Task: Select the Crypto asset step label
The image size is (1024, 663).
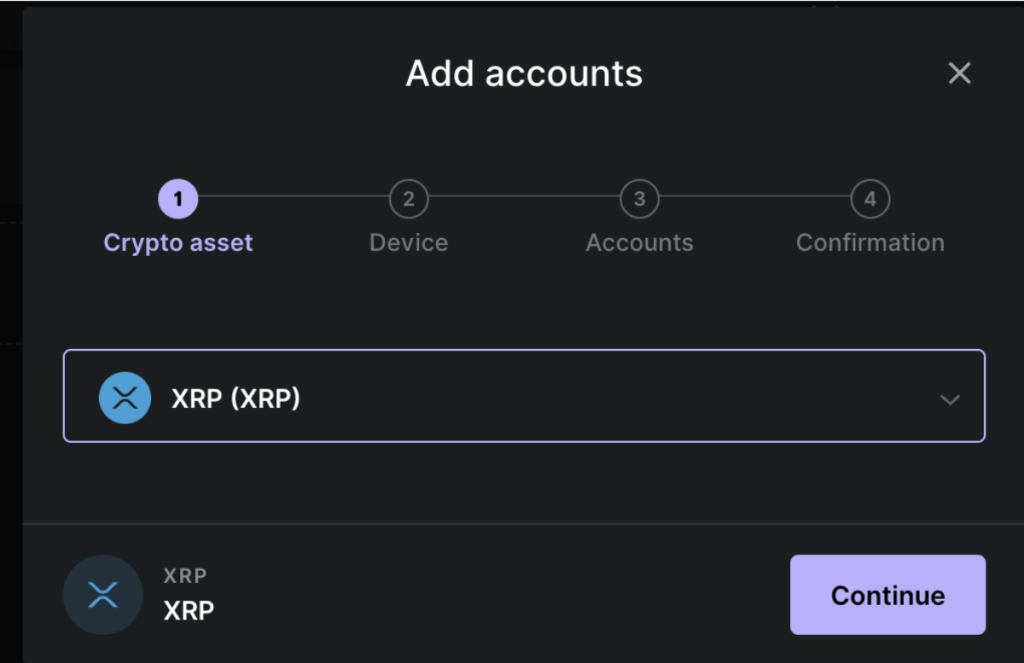Action: point(177,242)
